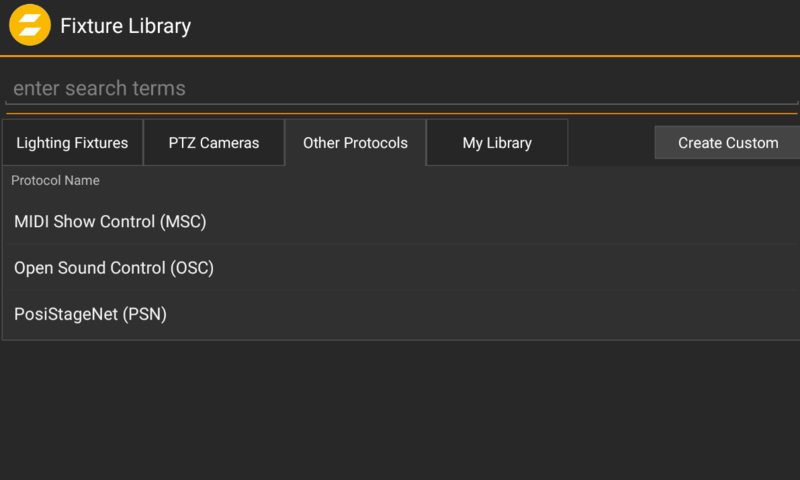Click the Fixture Library title text
Screen dimensions: 800x480
pyautogui.click(x=126, y=26)
